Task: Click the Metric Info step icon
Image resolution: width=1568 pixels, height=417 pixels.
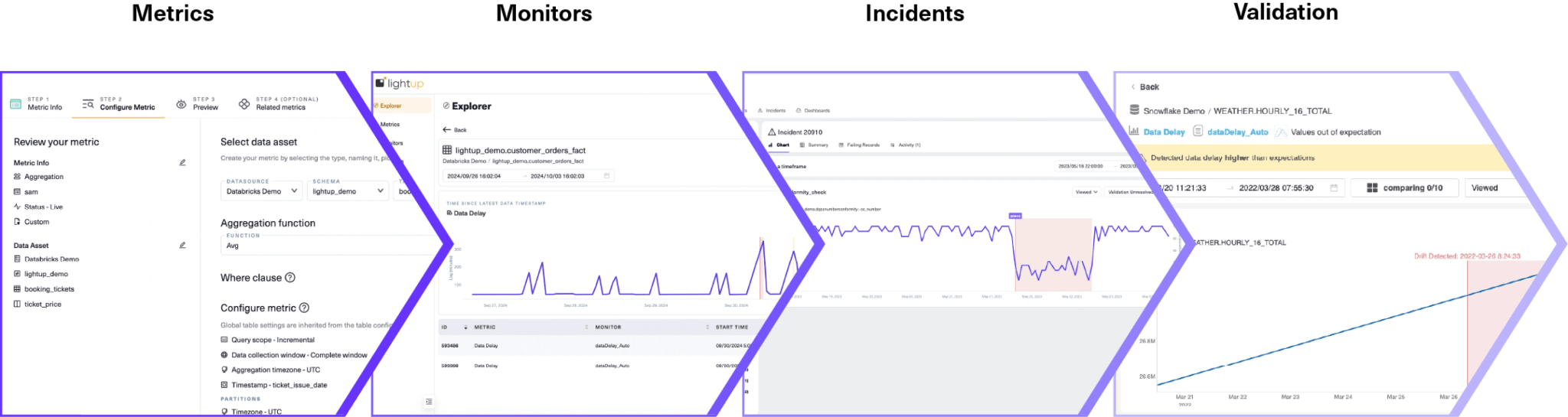Action: [x=15, y=104]
